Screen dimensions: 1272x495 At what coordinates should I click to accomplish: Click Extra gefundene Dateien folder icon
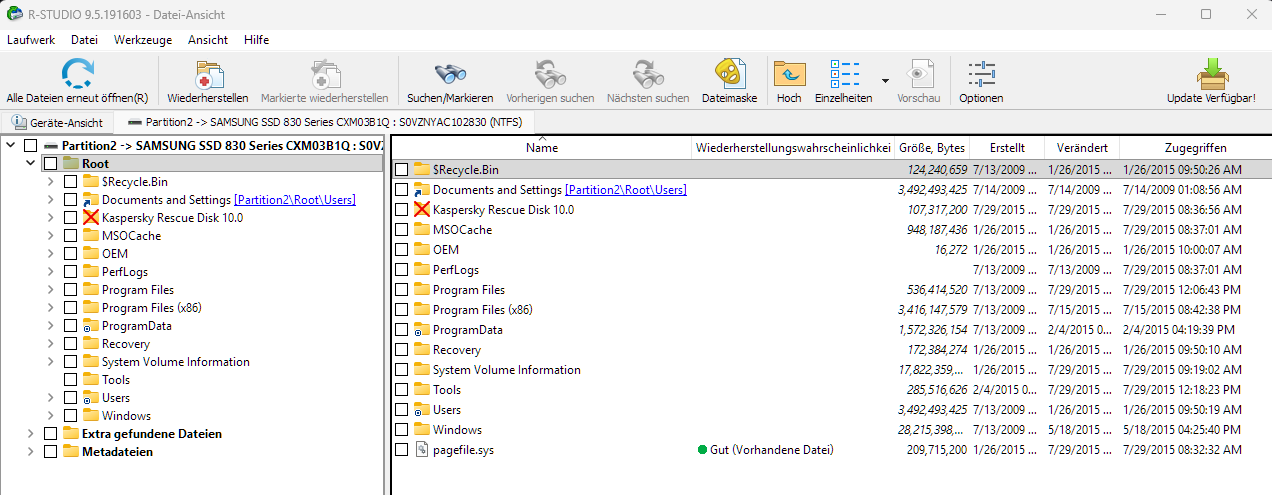click(71, 434)
